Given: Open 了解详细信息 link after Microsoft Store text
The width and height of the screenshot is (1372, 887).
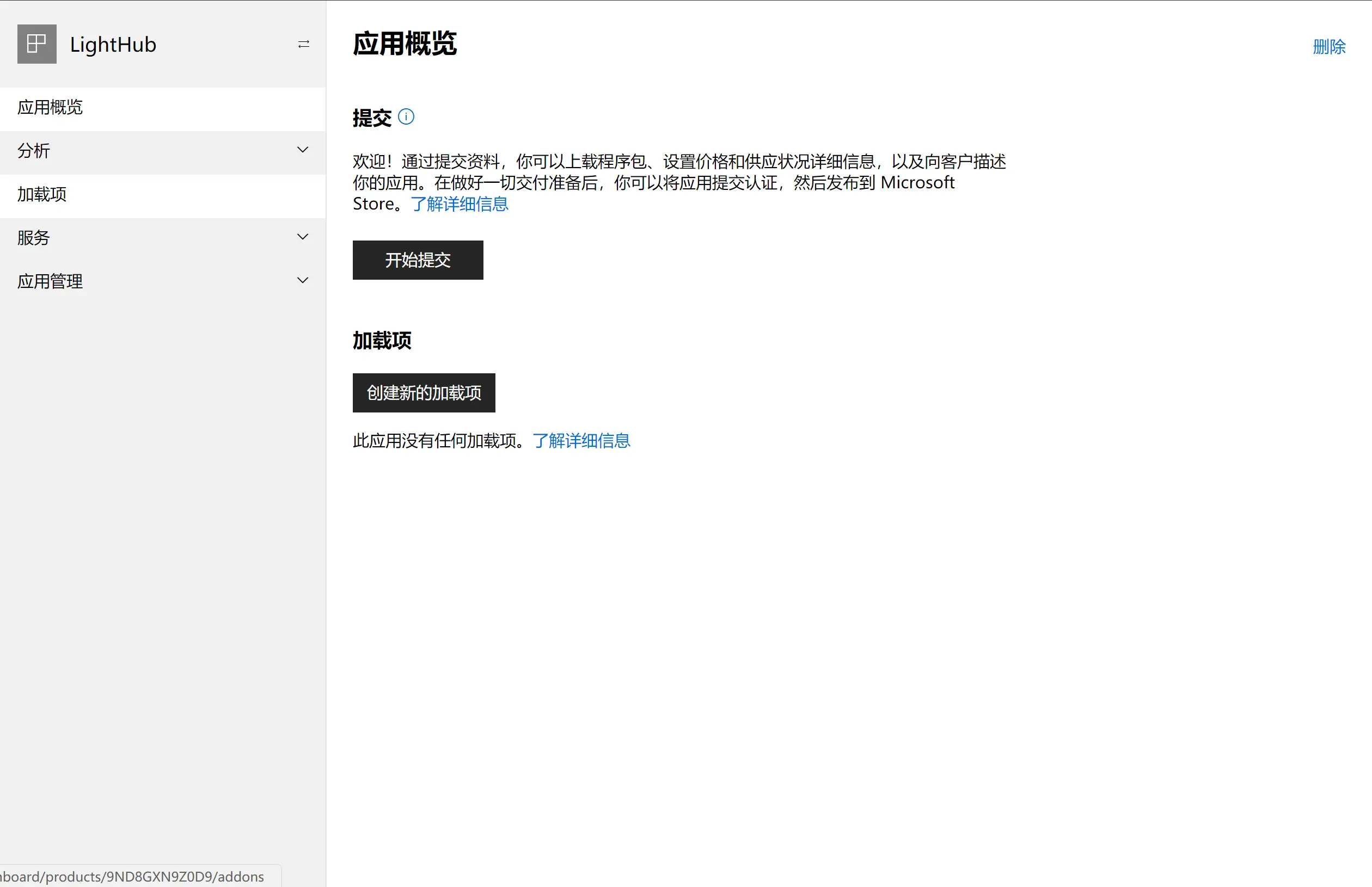Looking at the screenshot, I should point(460,204).
